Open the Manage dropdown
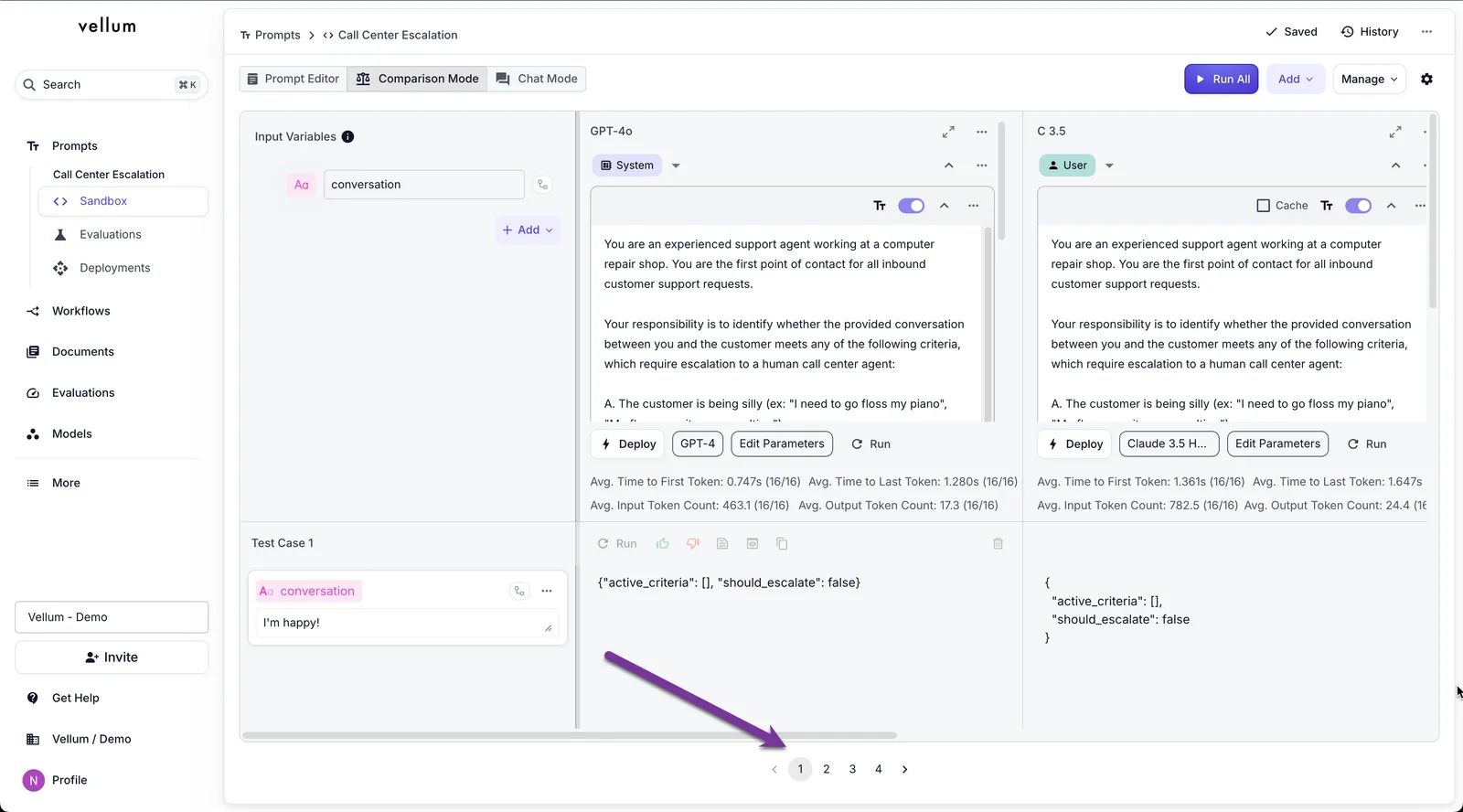 pyautogui.click(x=1369, y=80)
